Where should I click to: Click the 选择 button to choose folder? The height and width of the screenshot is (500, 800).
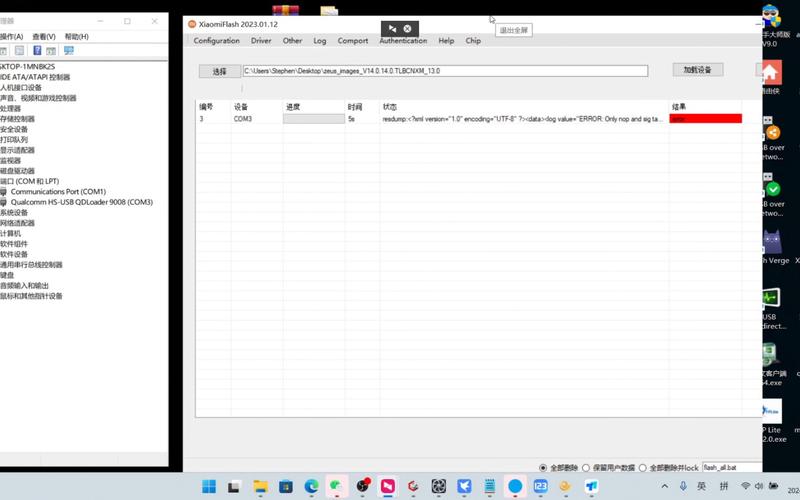point(219,71)
